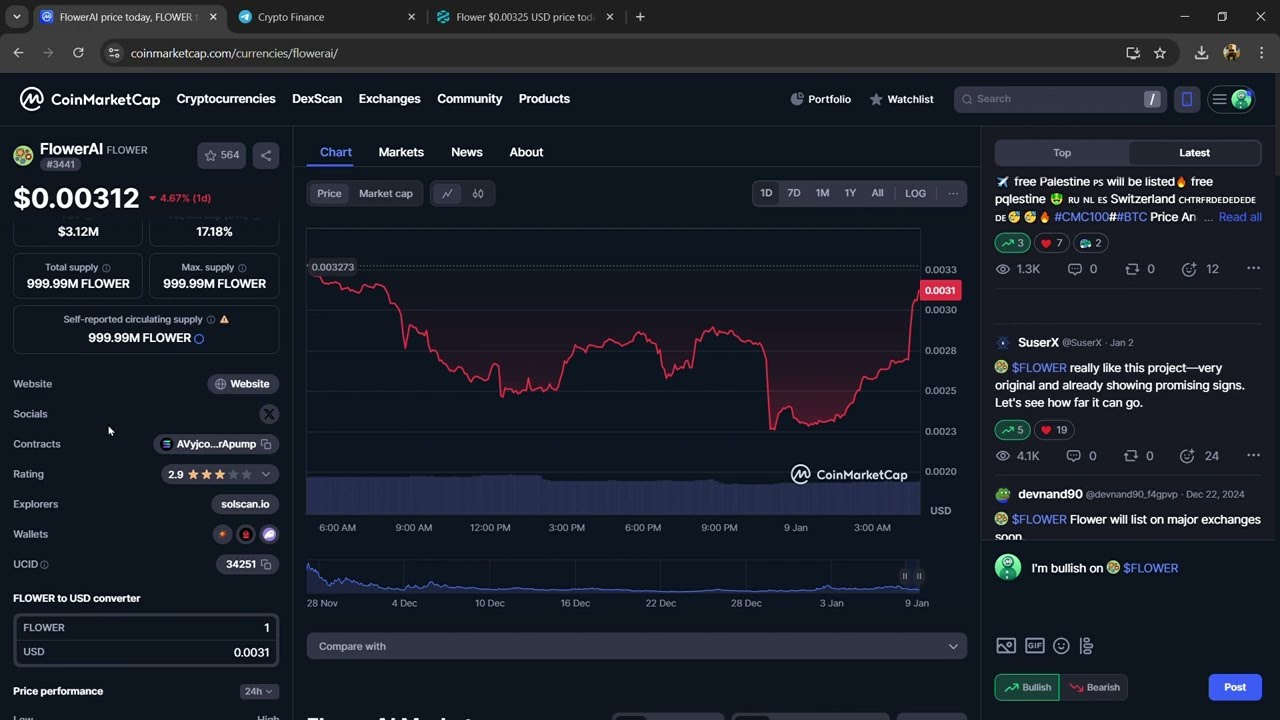The width and height of the screenshot is (1280, 720).
Task: Open Chrome tab search dropdown
Action: [x=16, y=17]
